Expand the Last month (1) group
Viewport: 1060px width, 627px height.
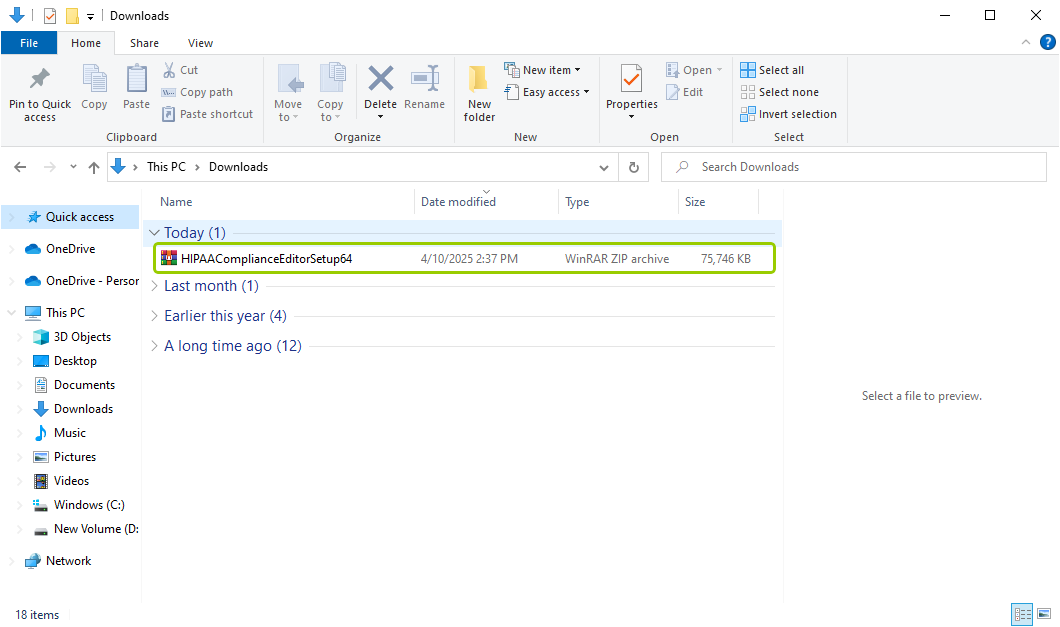[154, 286]
